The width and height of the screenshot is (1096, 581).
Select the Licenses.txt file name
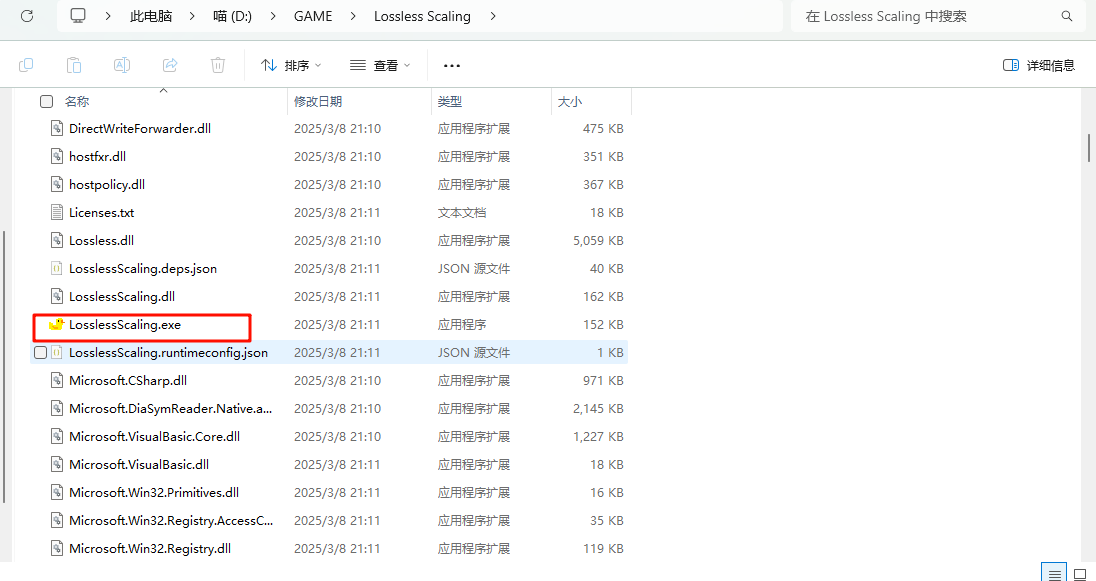point(101,213)
